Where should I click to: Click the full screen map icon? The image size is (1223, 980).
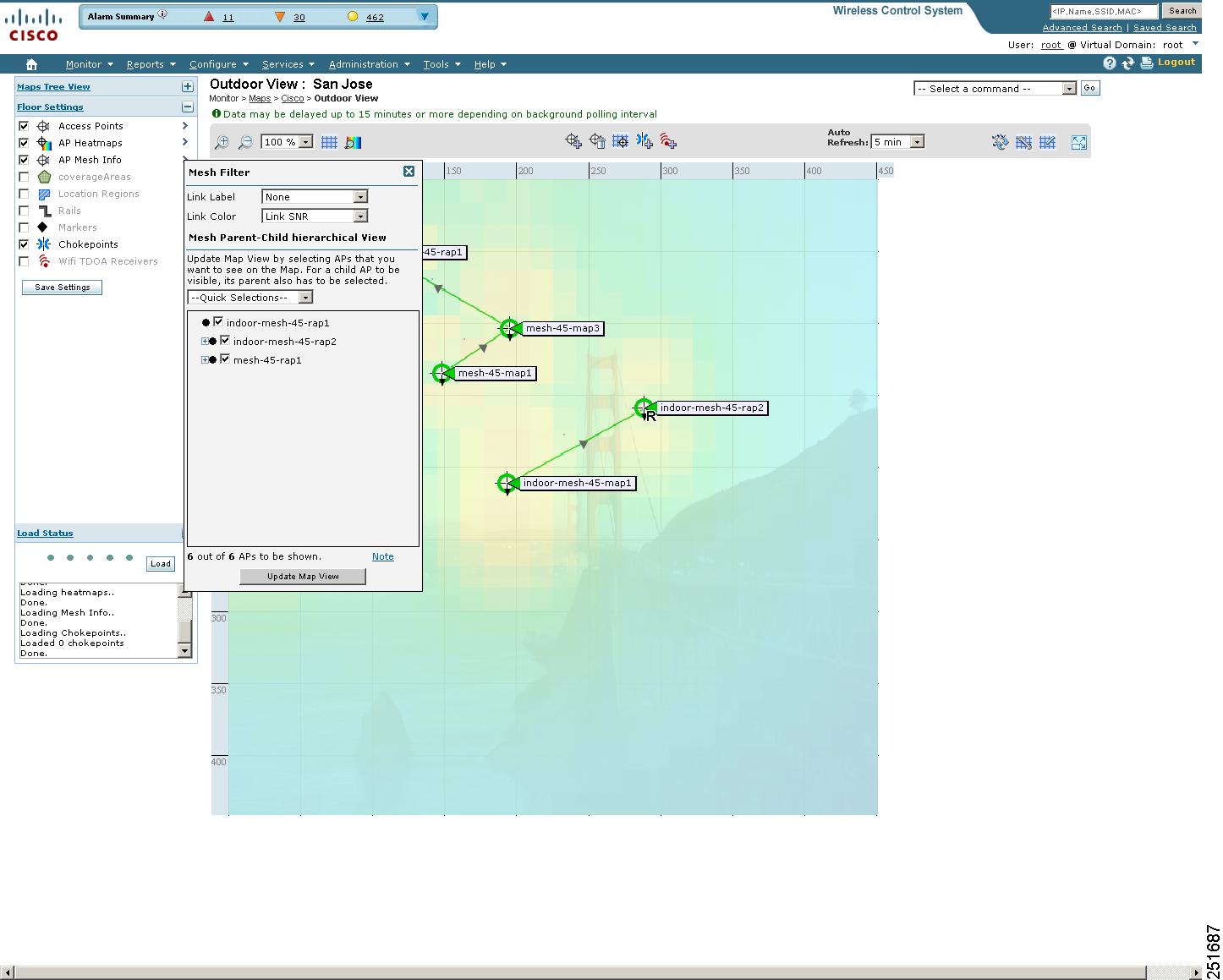click(x=1078, y=143)
